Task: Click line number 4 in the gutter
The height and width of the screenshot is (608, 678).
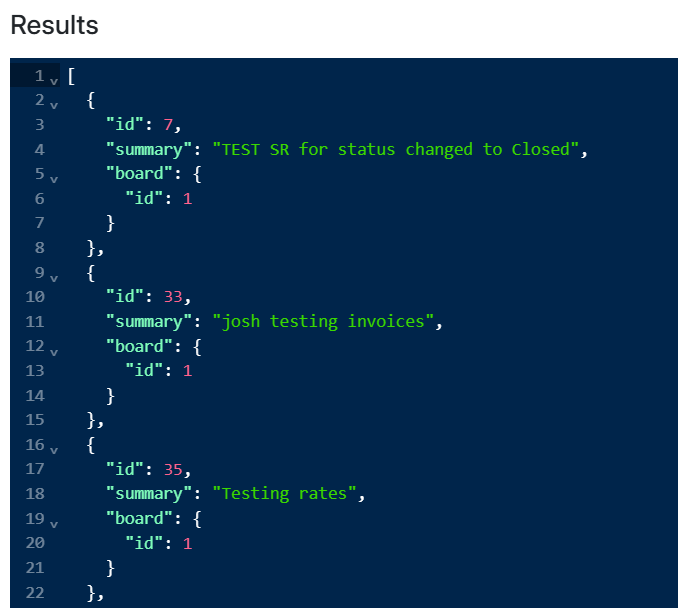Action: 39,150
